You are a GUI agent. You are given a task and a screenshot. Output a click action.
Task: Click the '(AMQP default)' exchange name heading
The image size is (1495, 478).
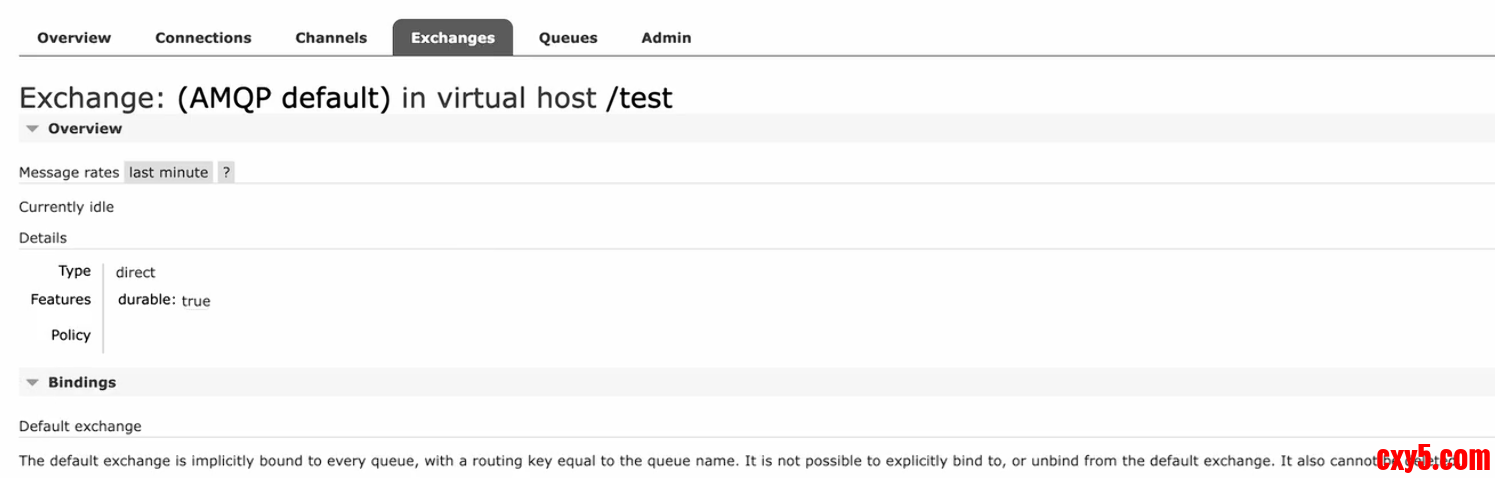pos(284,97)
